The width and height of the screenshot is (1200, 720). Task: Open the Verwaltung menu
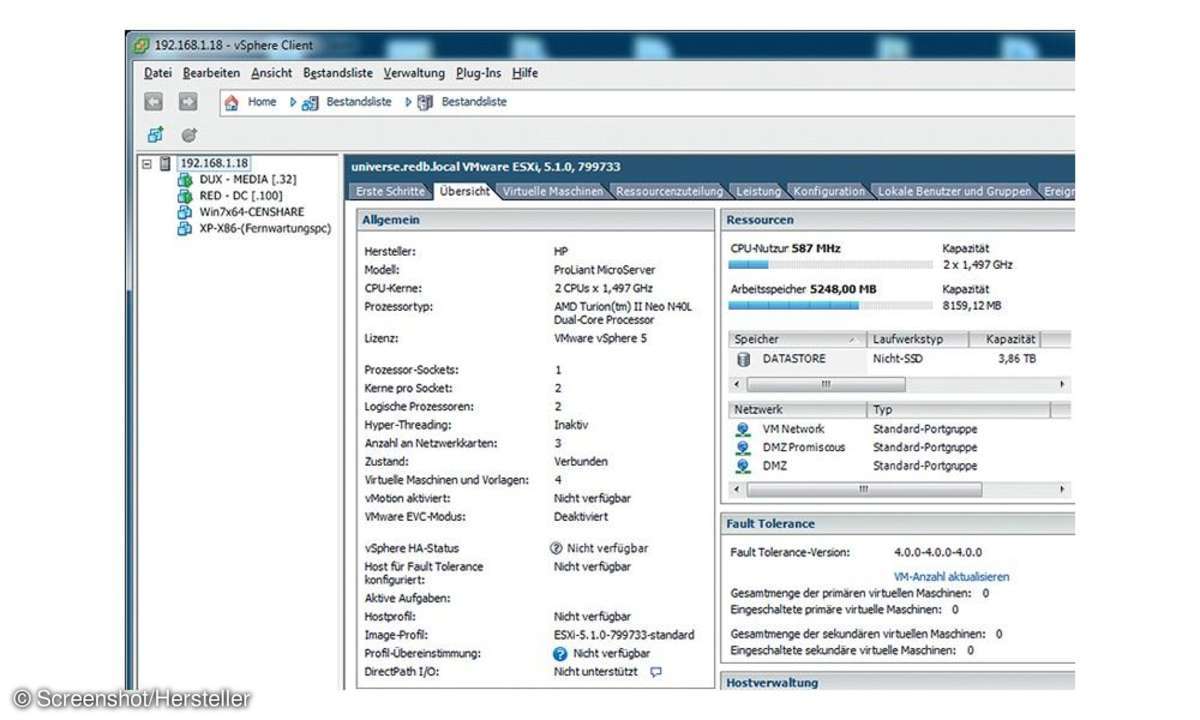tap(414, 73)
